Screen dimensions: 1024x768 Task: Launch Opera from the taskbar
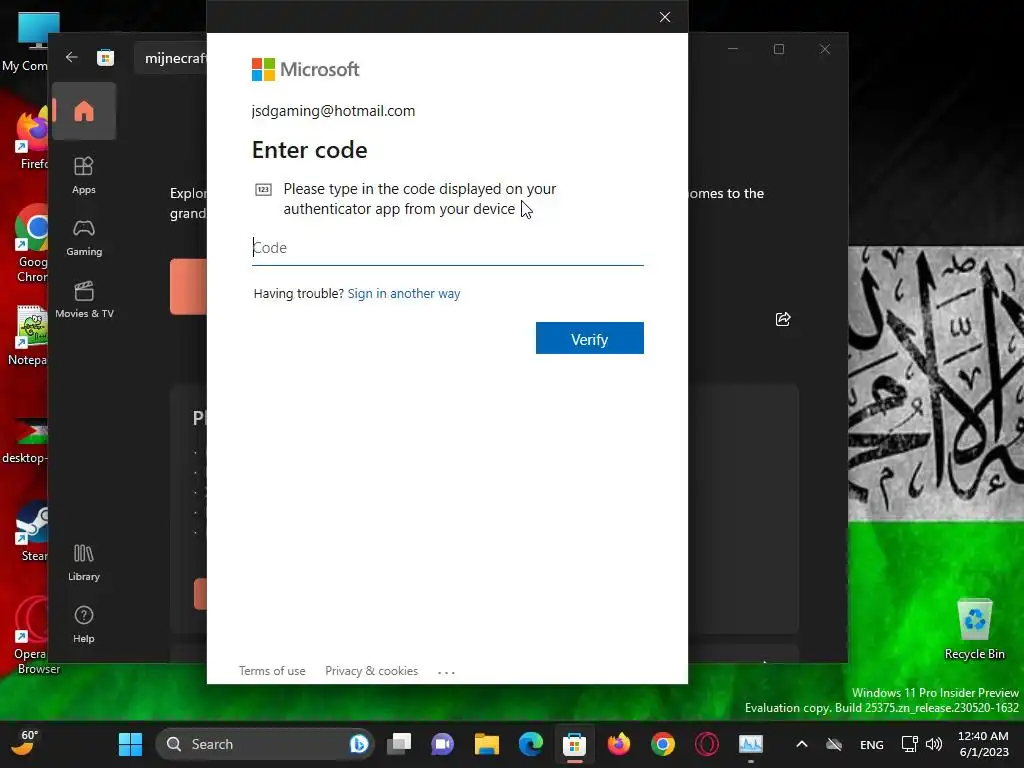pyautogui.click(x=707, y=744)
